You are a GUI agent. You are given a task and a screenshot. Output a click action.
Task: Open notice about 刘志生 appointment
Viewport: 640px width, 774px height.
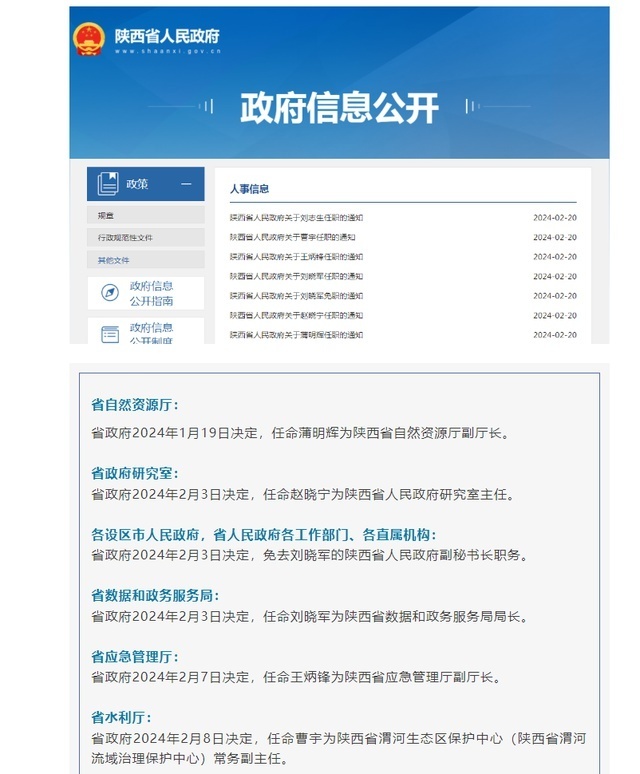tap(296, 218)
